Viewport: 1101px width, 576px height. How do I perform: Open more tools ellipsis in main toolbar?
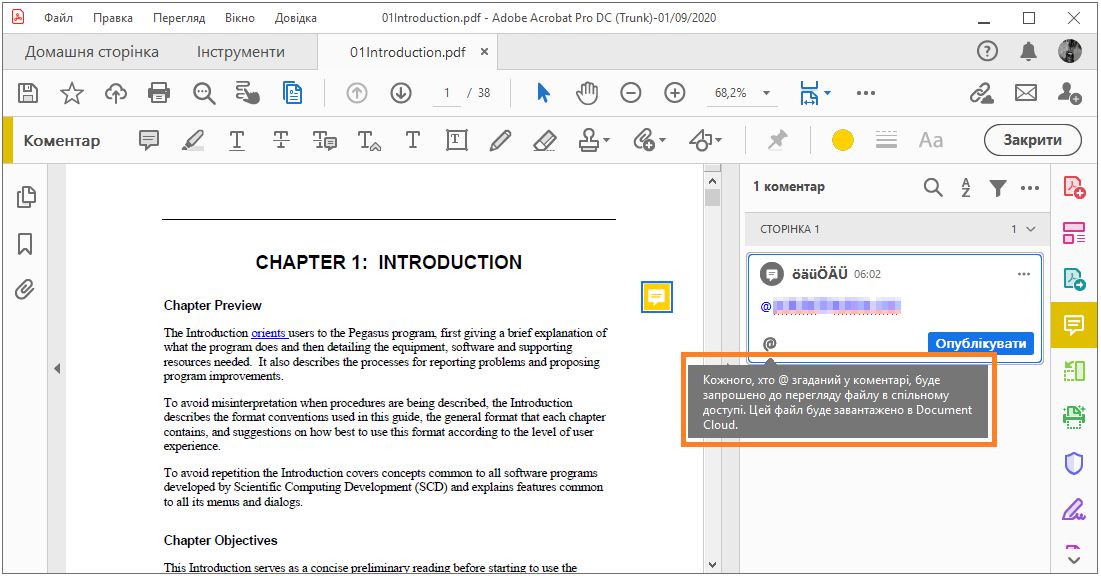[866, 93]
